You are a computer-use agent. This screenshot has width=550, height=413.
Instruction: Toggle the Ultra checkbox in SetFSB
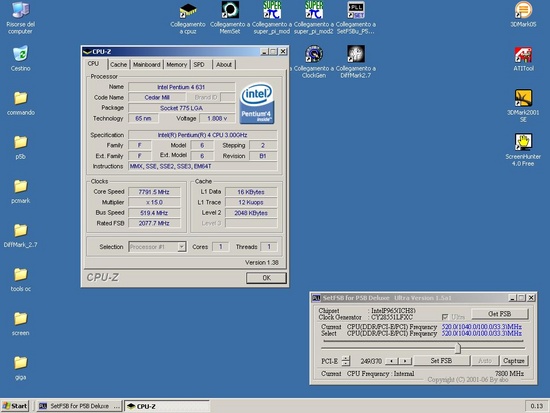pyautogui.click(x=445, y=317)
